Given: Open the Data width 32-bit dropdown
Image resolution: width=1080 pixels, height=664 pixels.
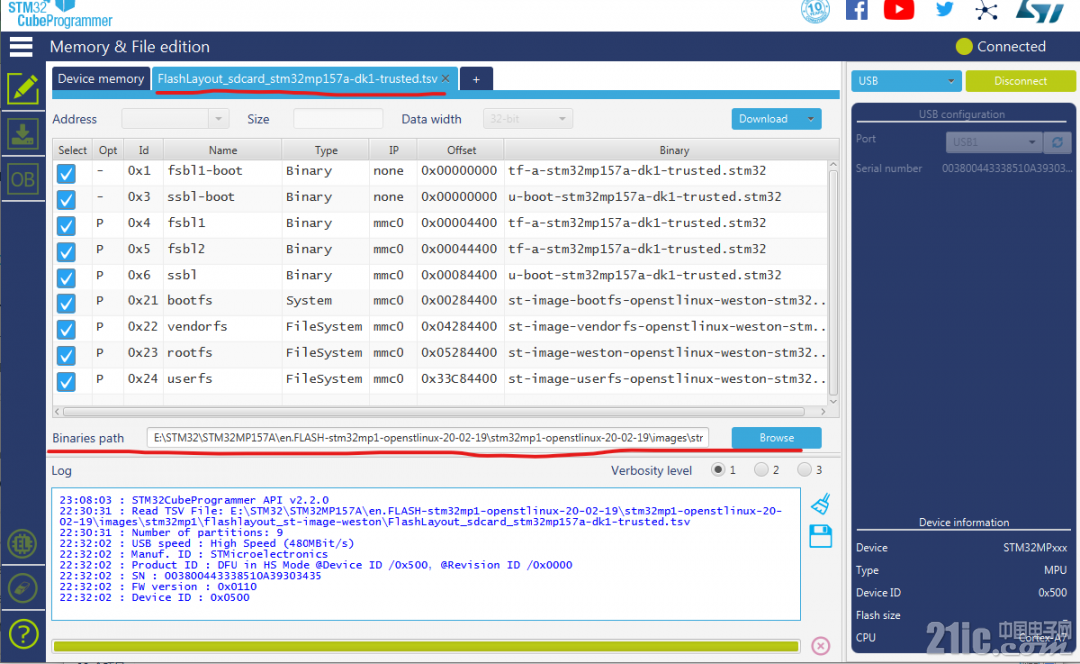Looking at the screenshot, I should [x=528, y=119].
